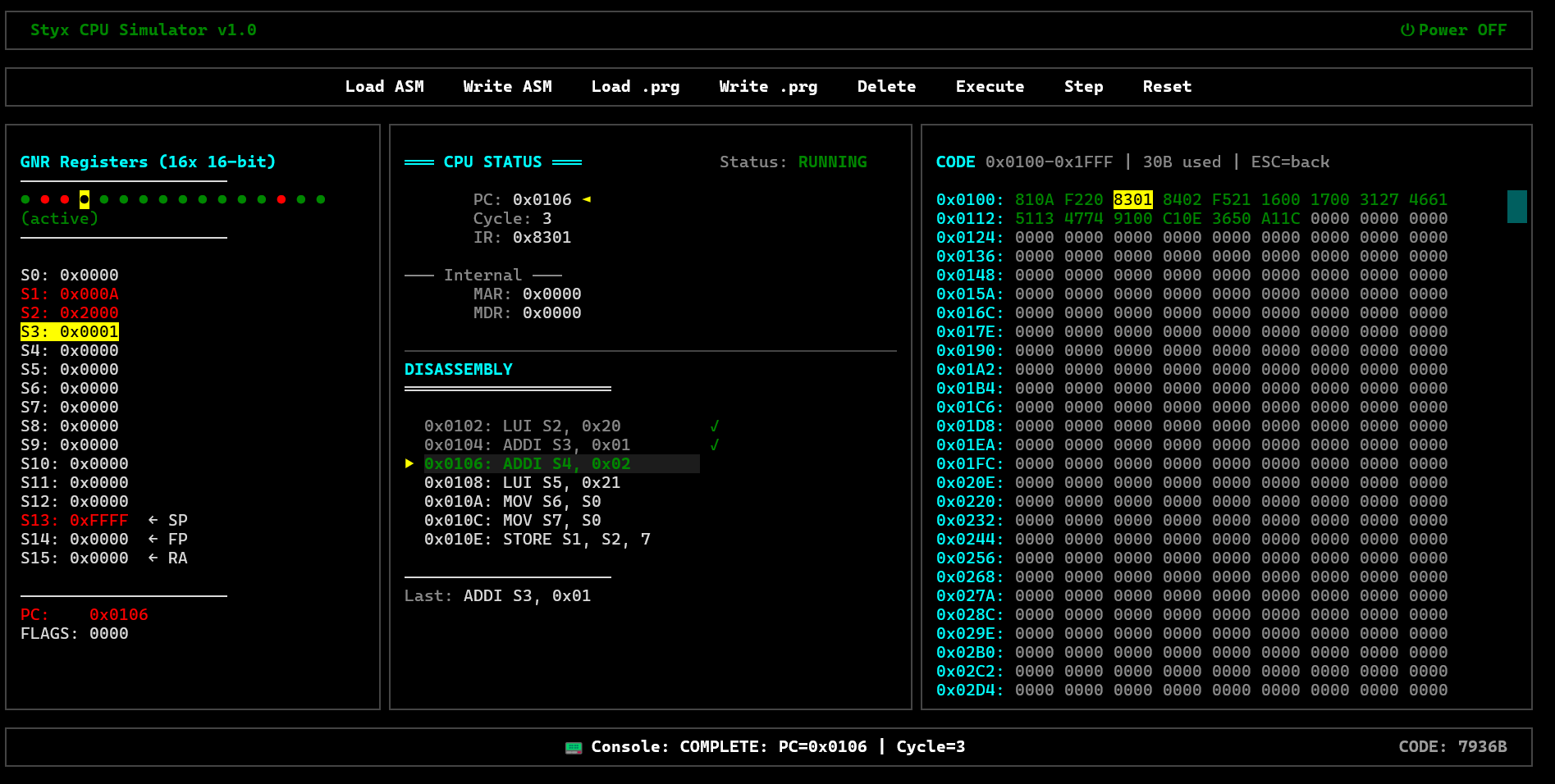Image resolution: width=1555 pixels, height=784 pixels.
Task: Click memory word 810A at 0x0100
Action: [x=1035, y=199]
